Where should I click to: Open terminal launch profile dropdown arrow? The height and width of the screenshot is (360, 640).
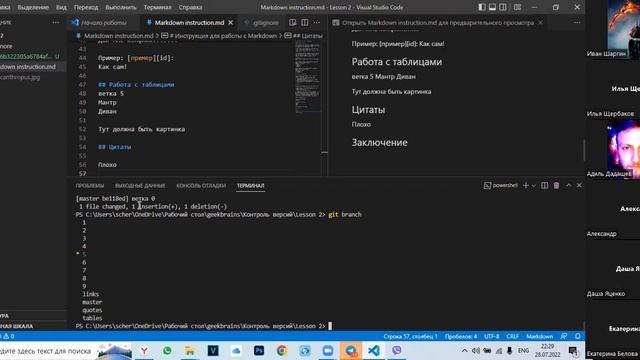click(x=533, y=186)
